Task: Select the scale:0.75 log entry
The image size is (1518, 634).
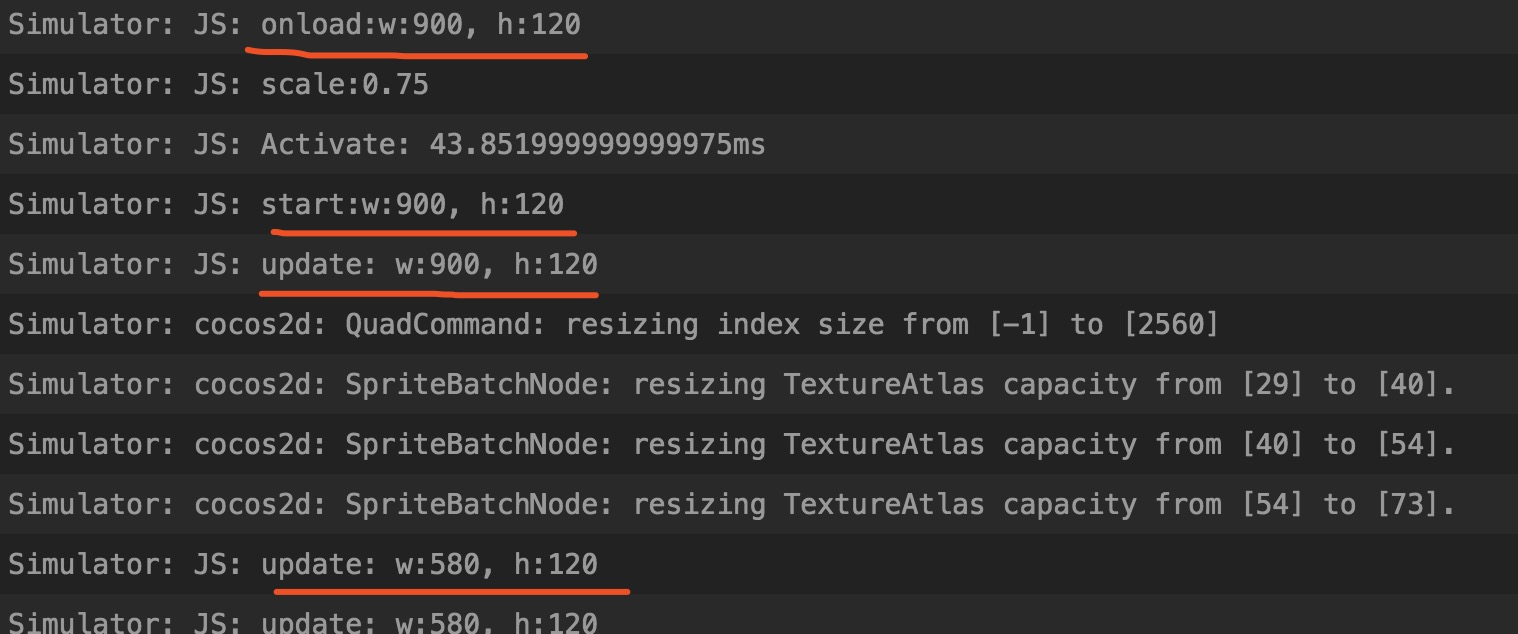Action: point(345,85)
